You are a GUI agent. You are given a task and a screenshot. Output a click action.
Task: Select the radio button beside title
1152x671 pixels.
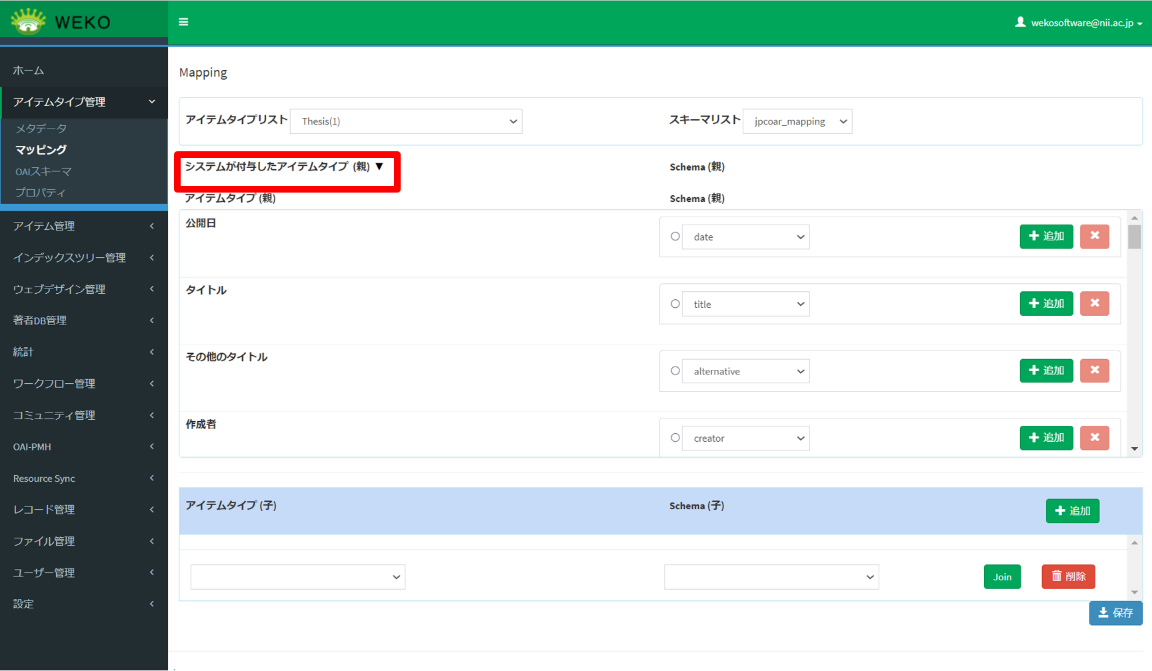click(675, 304)
